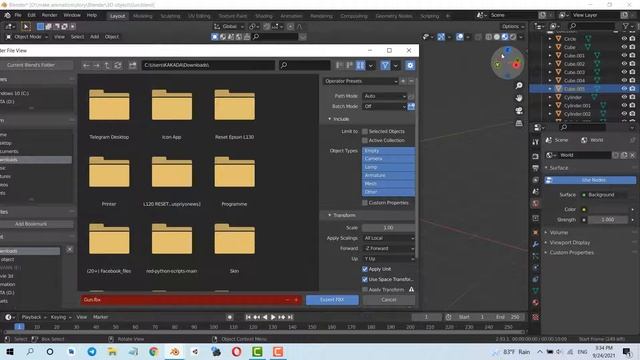Hide Circle object with its eye icon
Image resolution: width=640 pixels, height=360 pixels.
click(624, 39)
